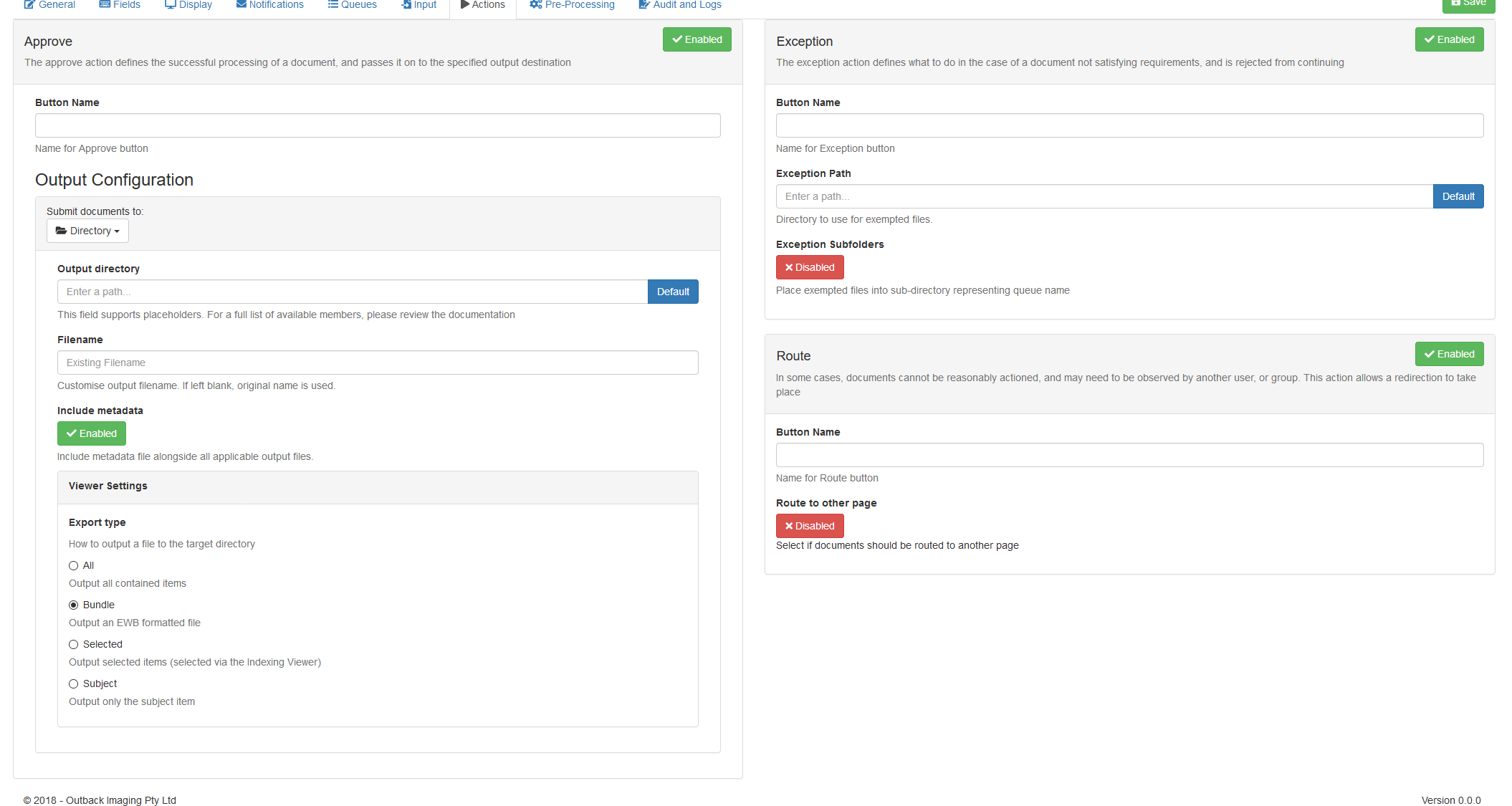Switch to the Display tab

188,5
